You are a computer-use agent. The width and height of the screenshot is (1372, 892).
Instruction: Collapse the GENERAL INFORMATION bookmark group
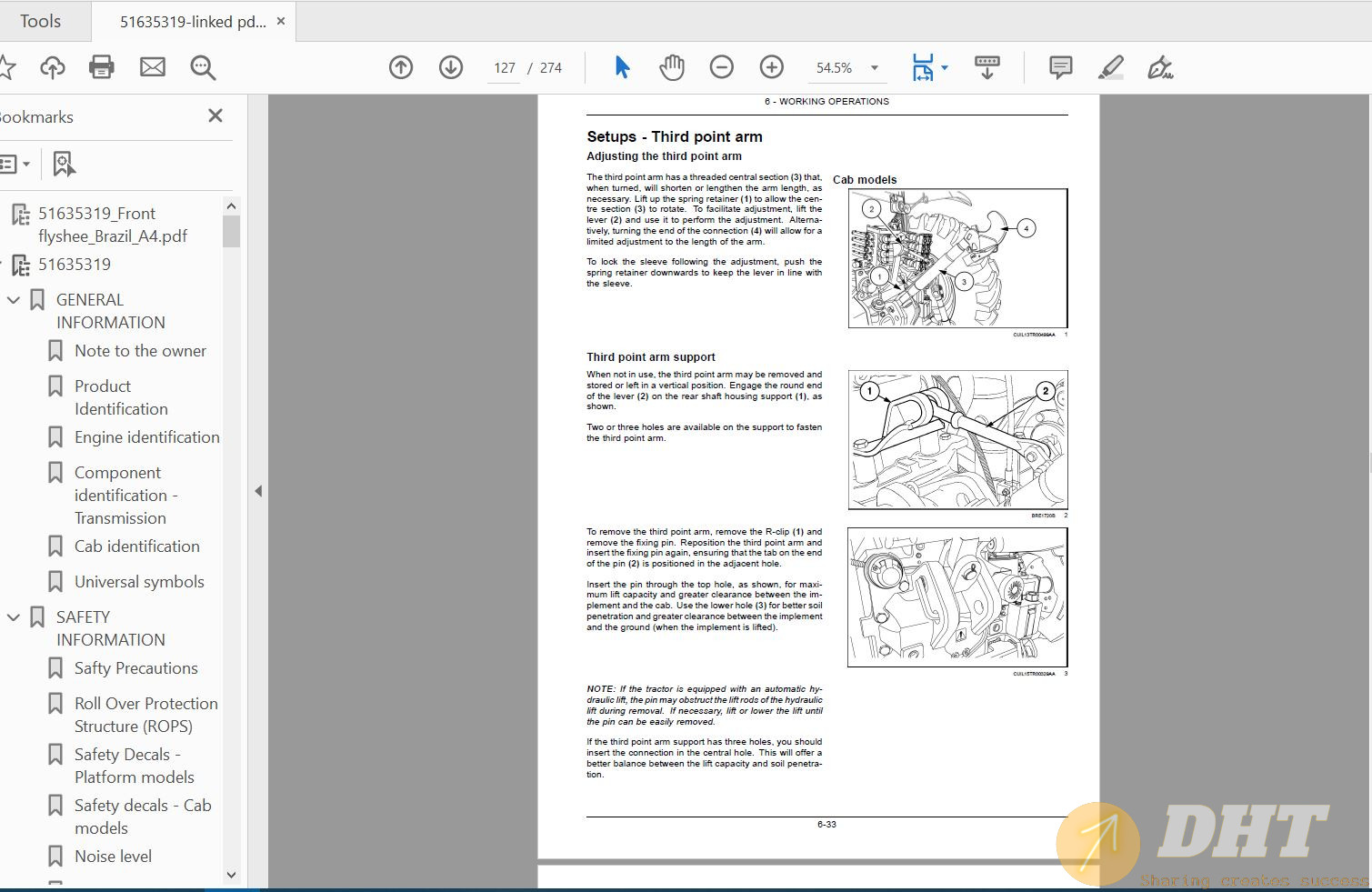[x=14, y=300]
